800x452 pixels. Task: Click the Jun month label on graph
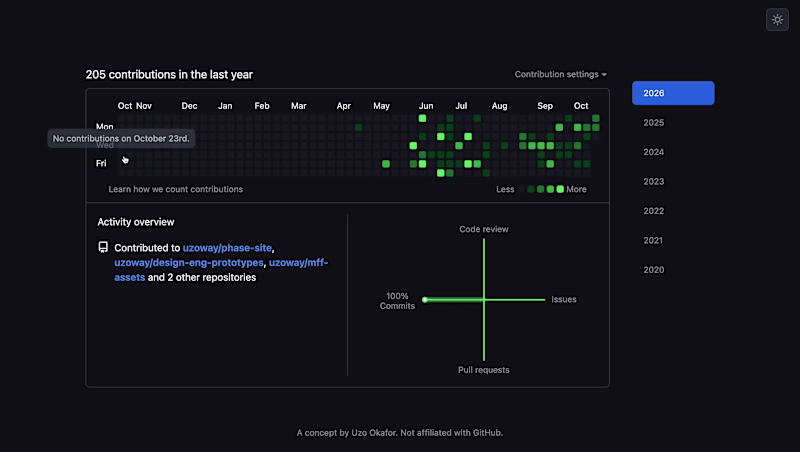tap(426, 106)
